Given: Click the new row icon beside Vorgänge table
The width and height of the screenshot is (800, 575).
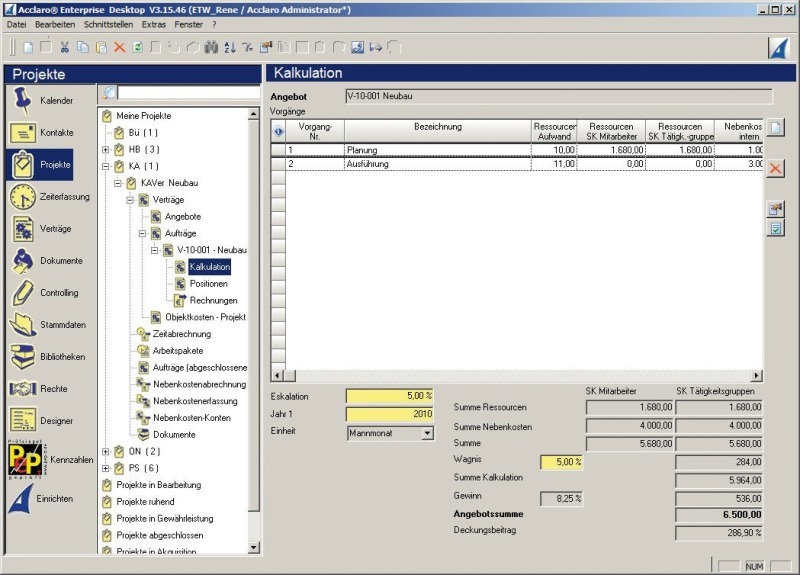Looking at the screenshot, I should (776, 128).
